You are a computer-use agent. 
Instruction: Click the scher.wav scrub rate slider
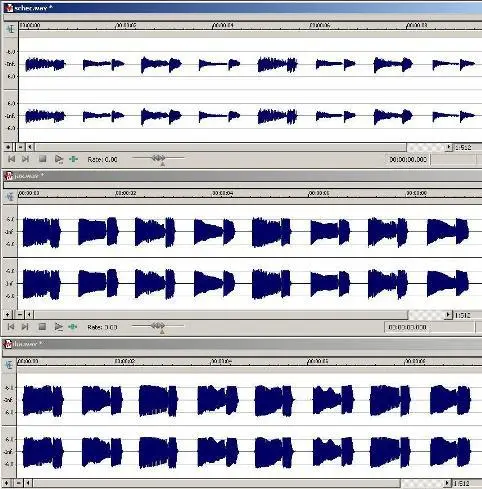[x=158, y=159]
